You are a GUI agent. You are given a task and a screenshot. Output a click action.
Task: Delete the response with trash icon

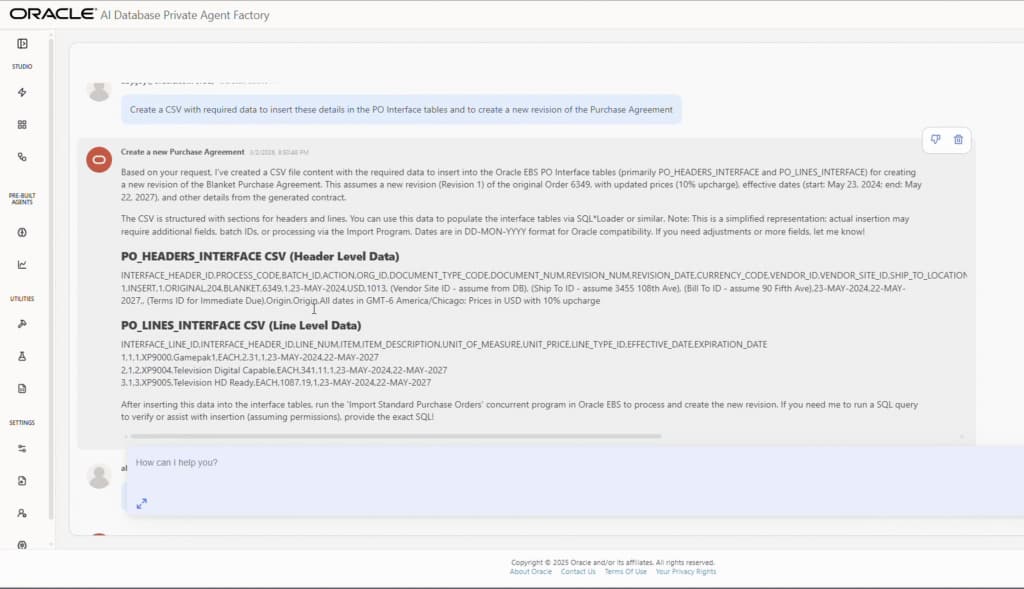(958, 139)
